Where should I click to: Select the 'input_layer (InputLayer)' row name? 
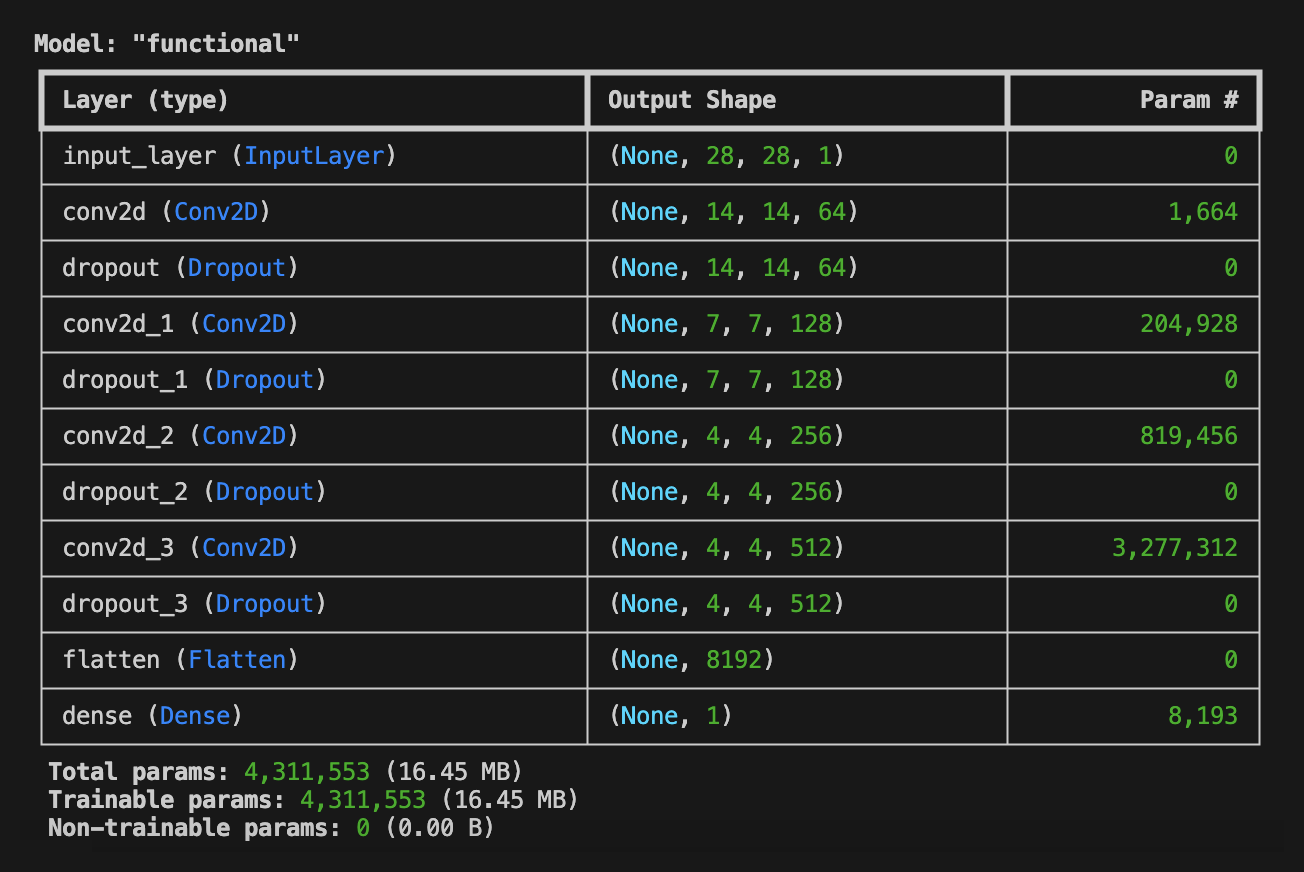(x=229, y=156)
